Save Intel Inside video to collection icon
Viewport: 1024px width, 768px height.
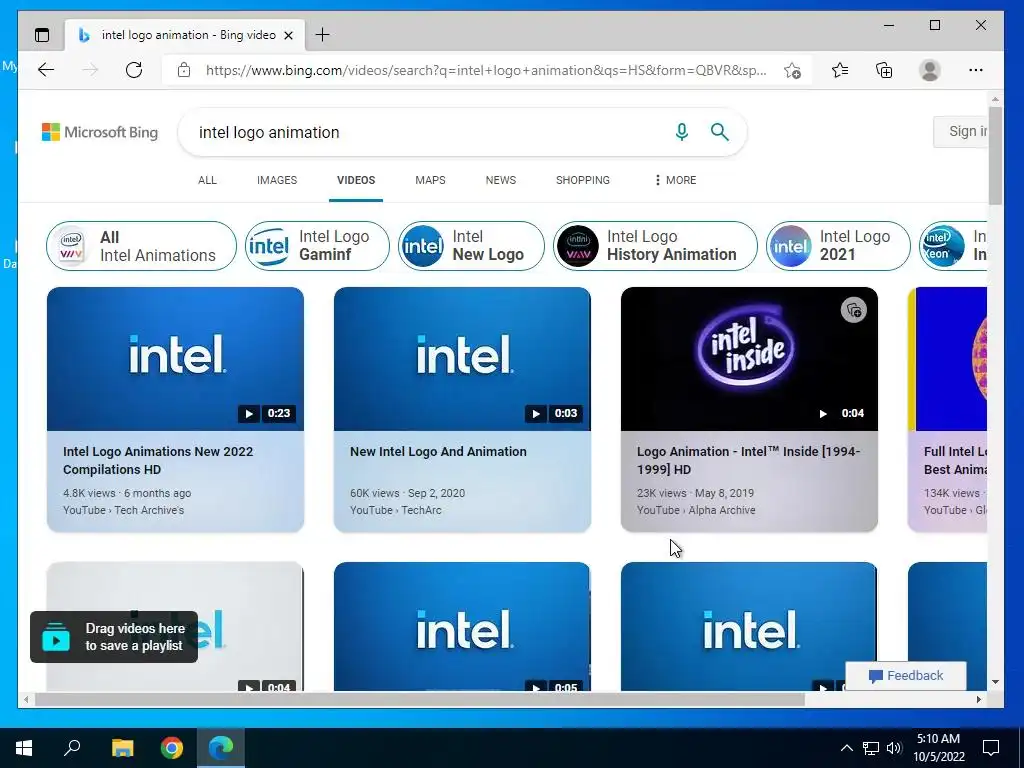(x=854, y=310)
